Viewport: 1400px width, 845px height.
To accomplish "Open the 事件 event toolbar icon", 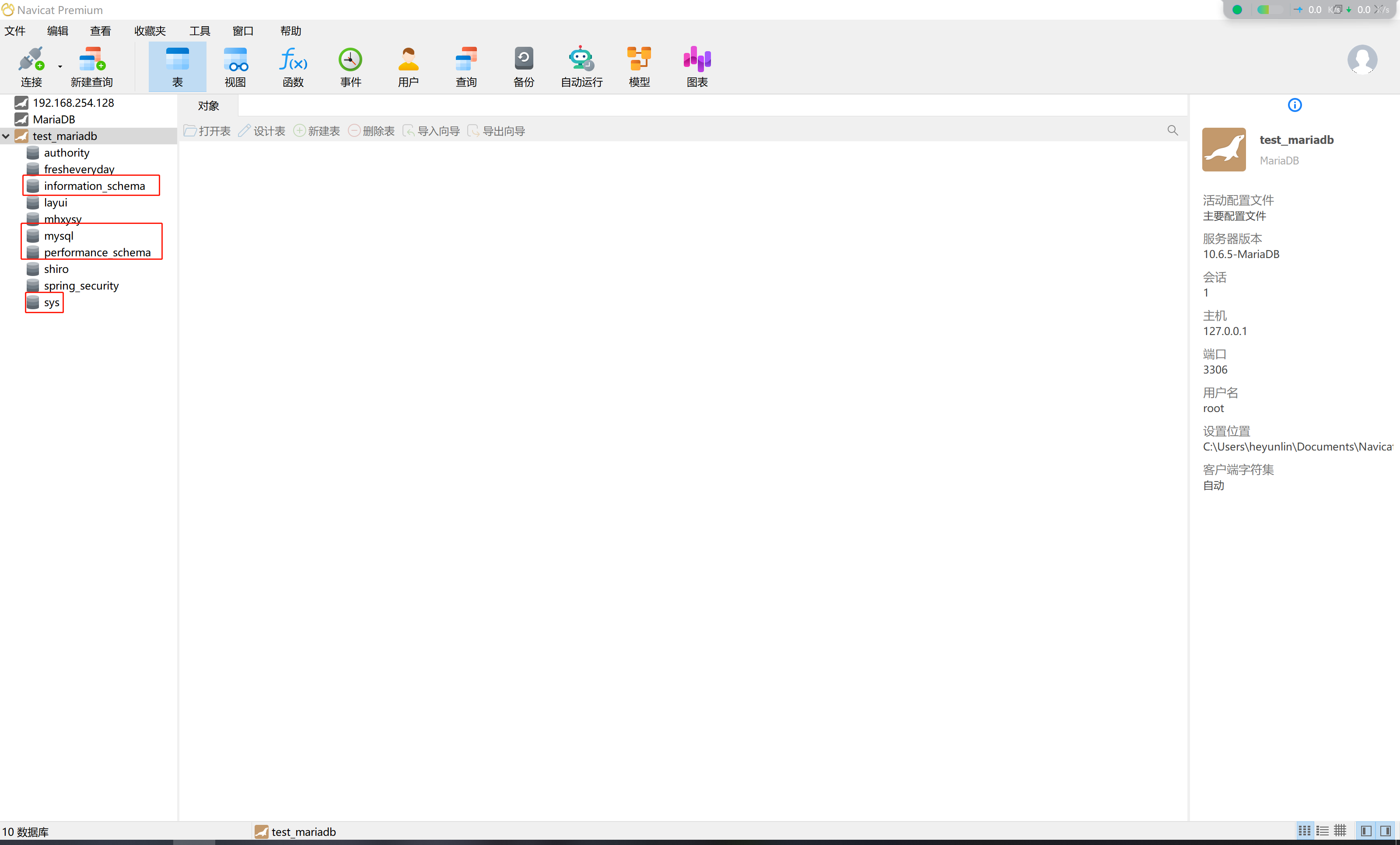I will pos(350,66).
